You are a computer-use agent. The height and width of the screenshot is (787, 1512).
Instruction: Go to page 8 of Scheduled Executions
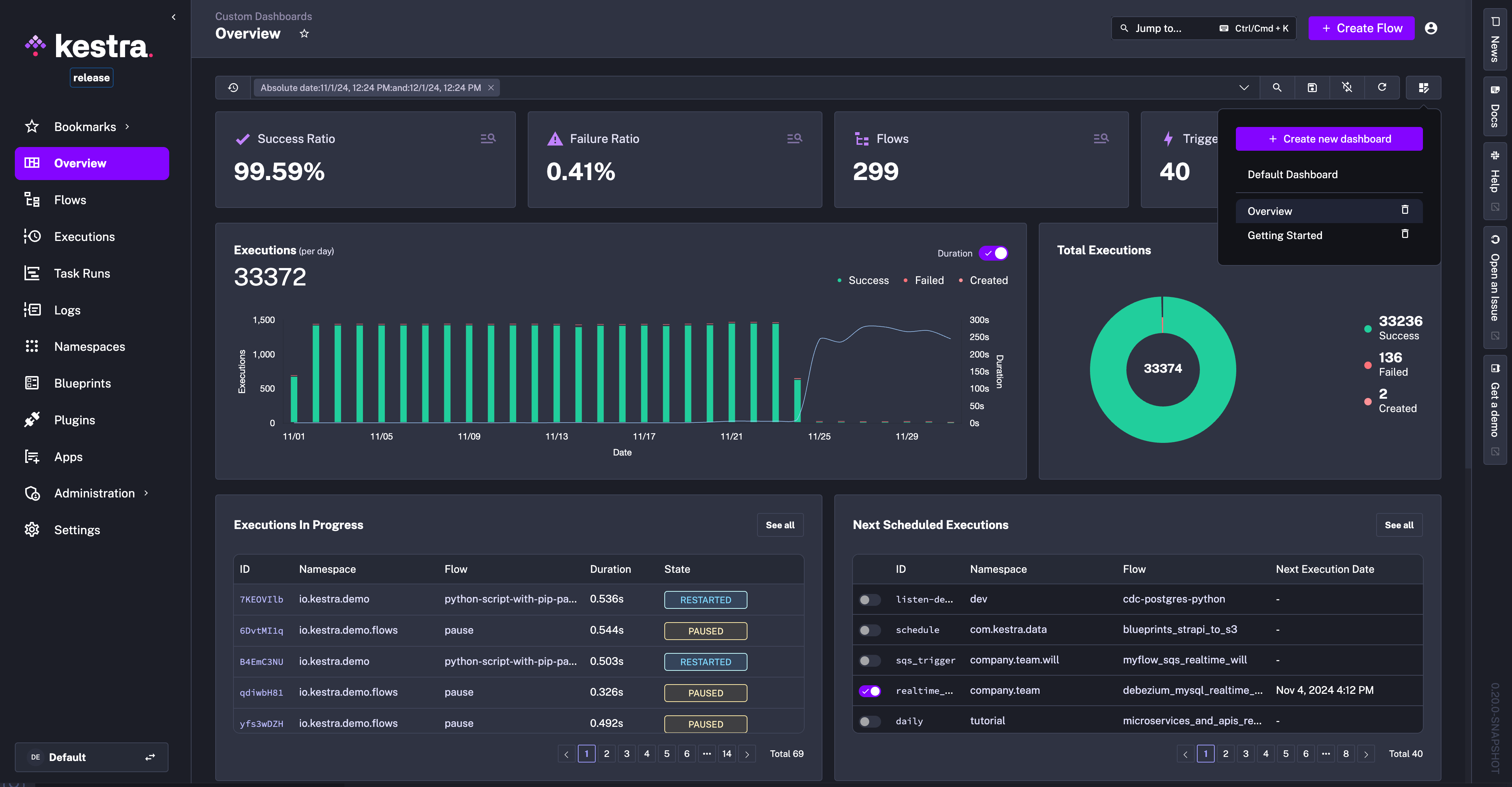coord(1346,754)
